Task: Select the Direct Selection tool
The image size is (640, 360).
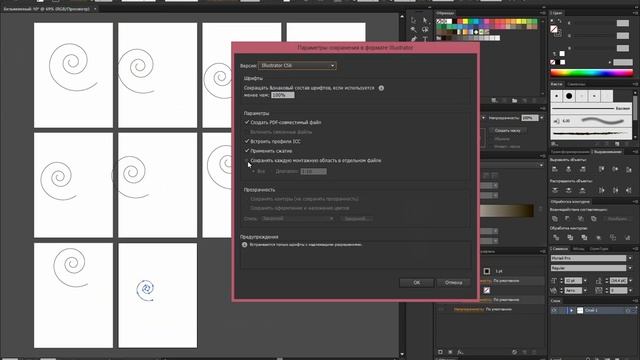Action: [x=425, y=20]
